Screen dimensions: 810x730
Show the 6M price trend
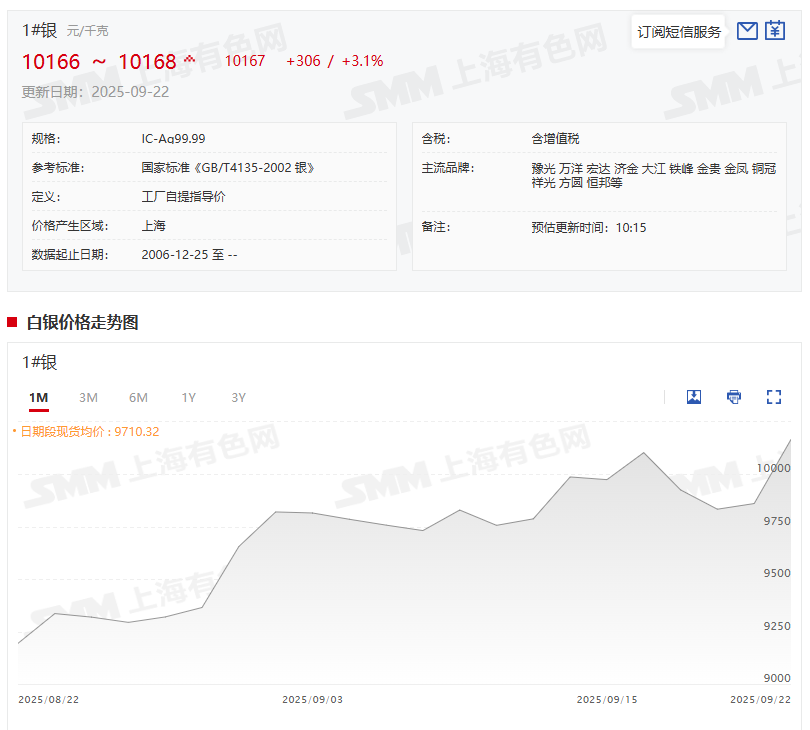point(138,398)
